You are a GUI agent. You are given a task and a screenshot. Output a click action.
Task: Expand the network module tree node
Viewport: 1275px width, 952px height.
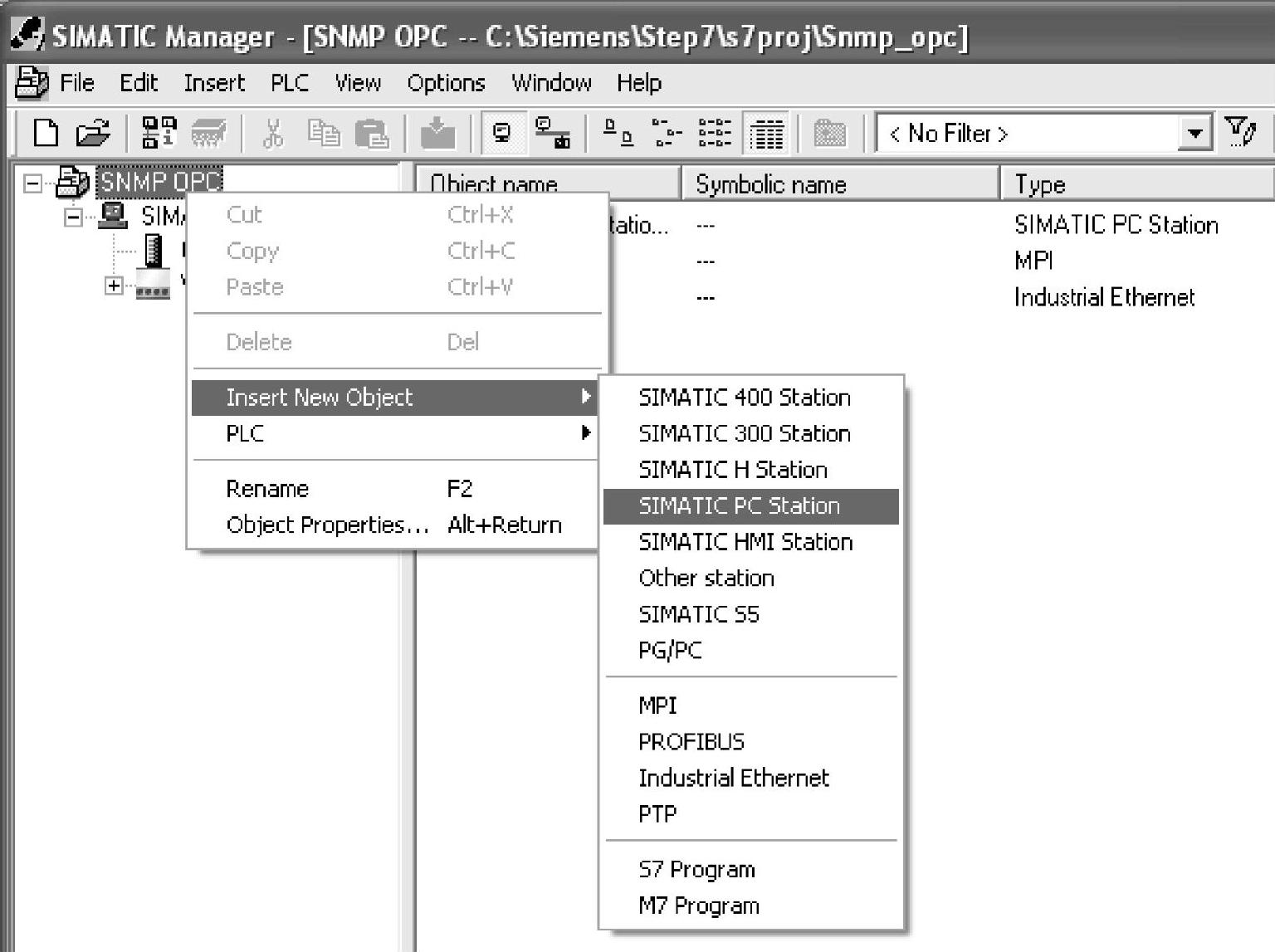click(114, 286)
